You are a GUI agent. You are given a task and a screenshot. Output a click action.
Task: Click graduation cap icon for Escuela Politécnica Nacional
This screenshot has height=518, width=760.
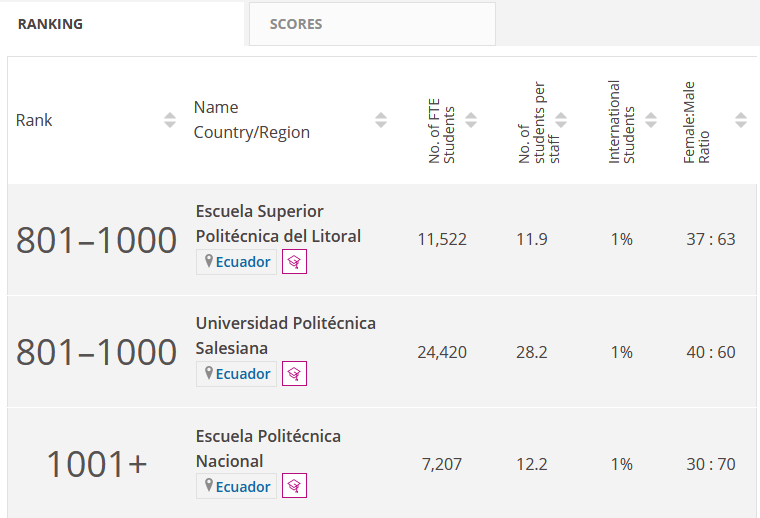[294, 486]
